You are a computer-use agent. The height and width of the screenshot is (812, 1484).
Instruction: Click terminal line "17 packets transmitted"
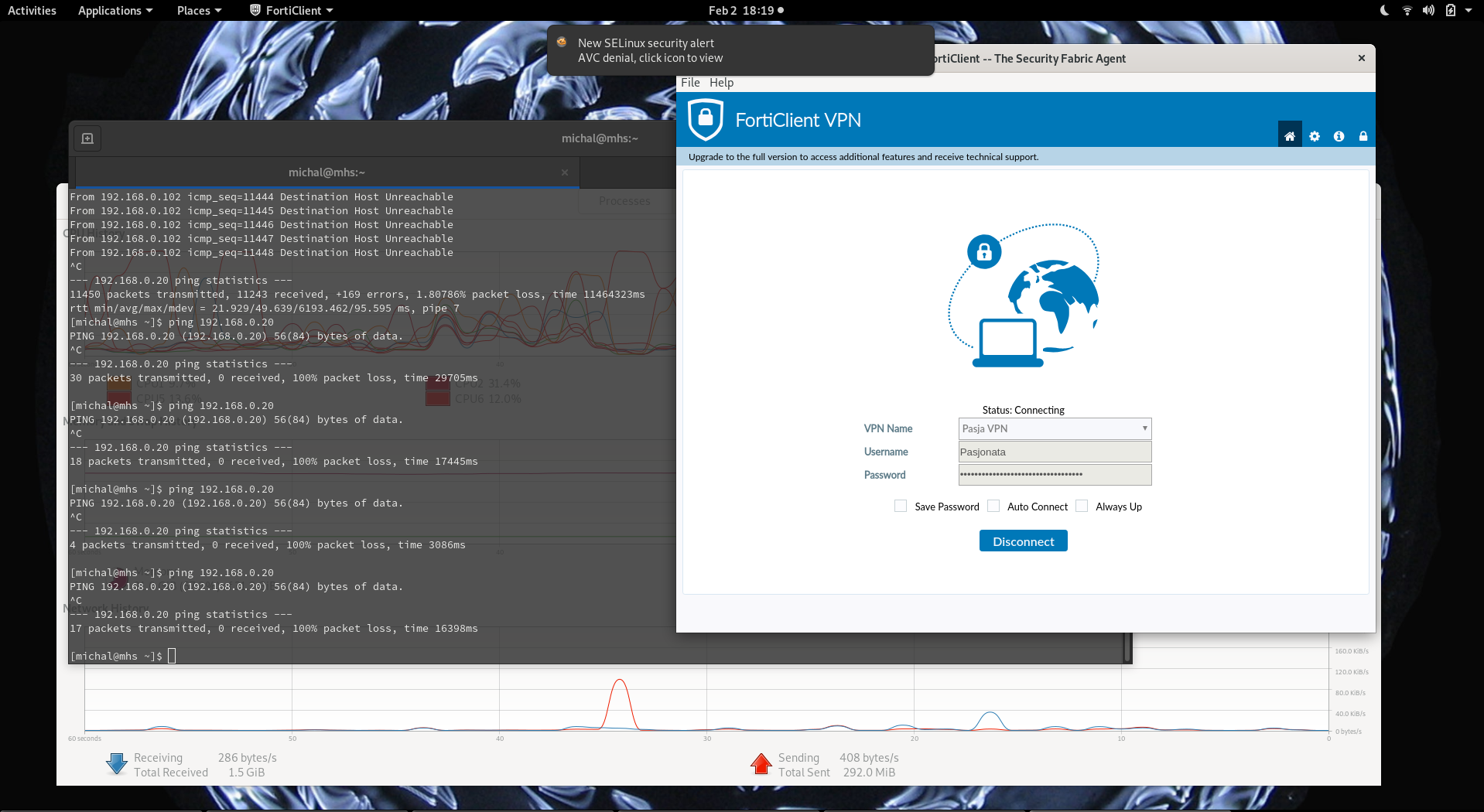pyautogui.click(x=274, y=628)
